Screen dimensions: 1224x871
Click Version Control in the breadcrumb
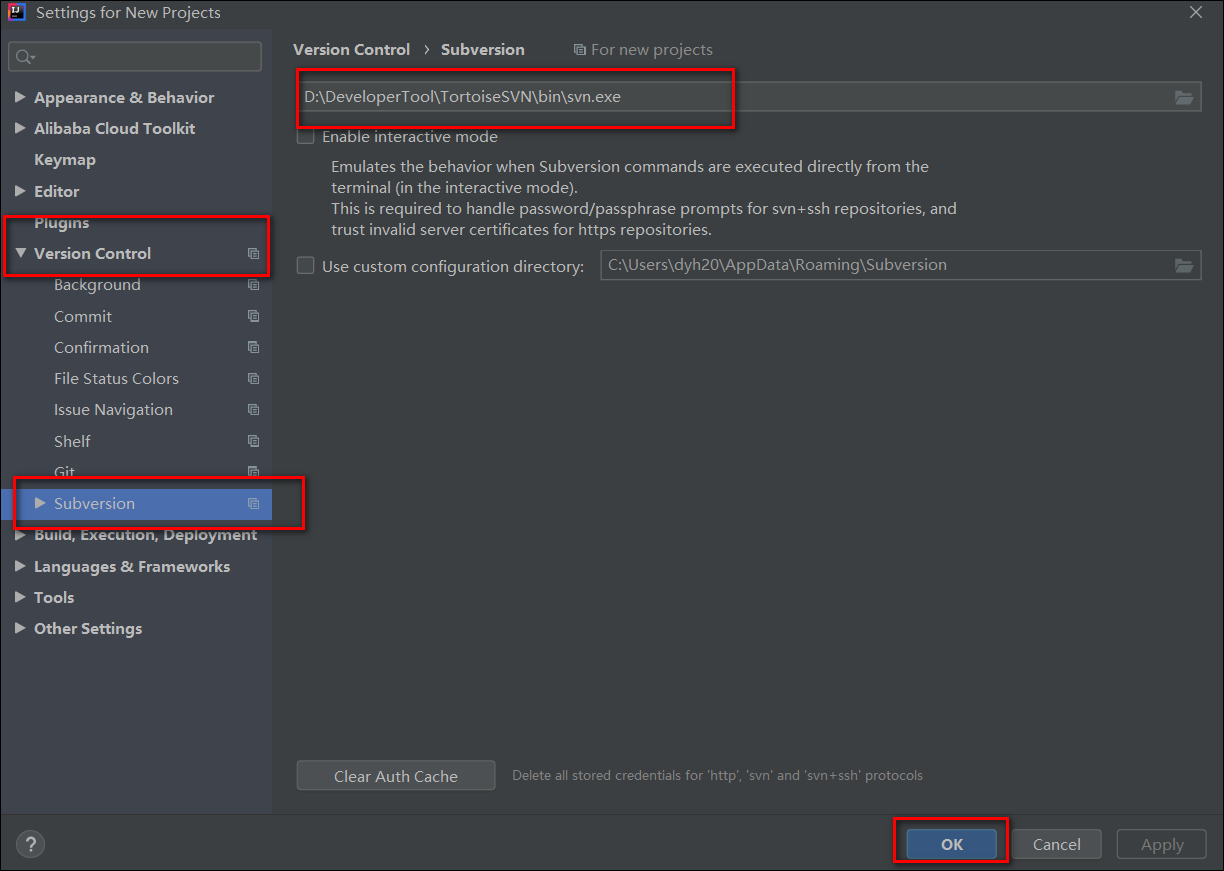351,50
